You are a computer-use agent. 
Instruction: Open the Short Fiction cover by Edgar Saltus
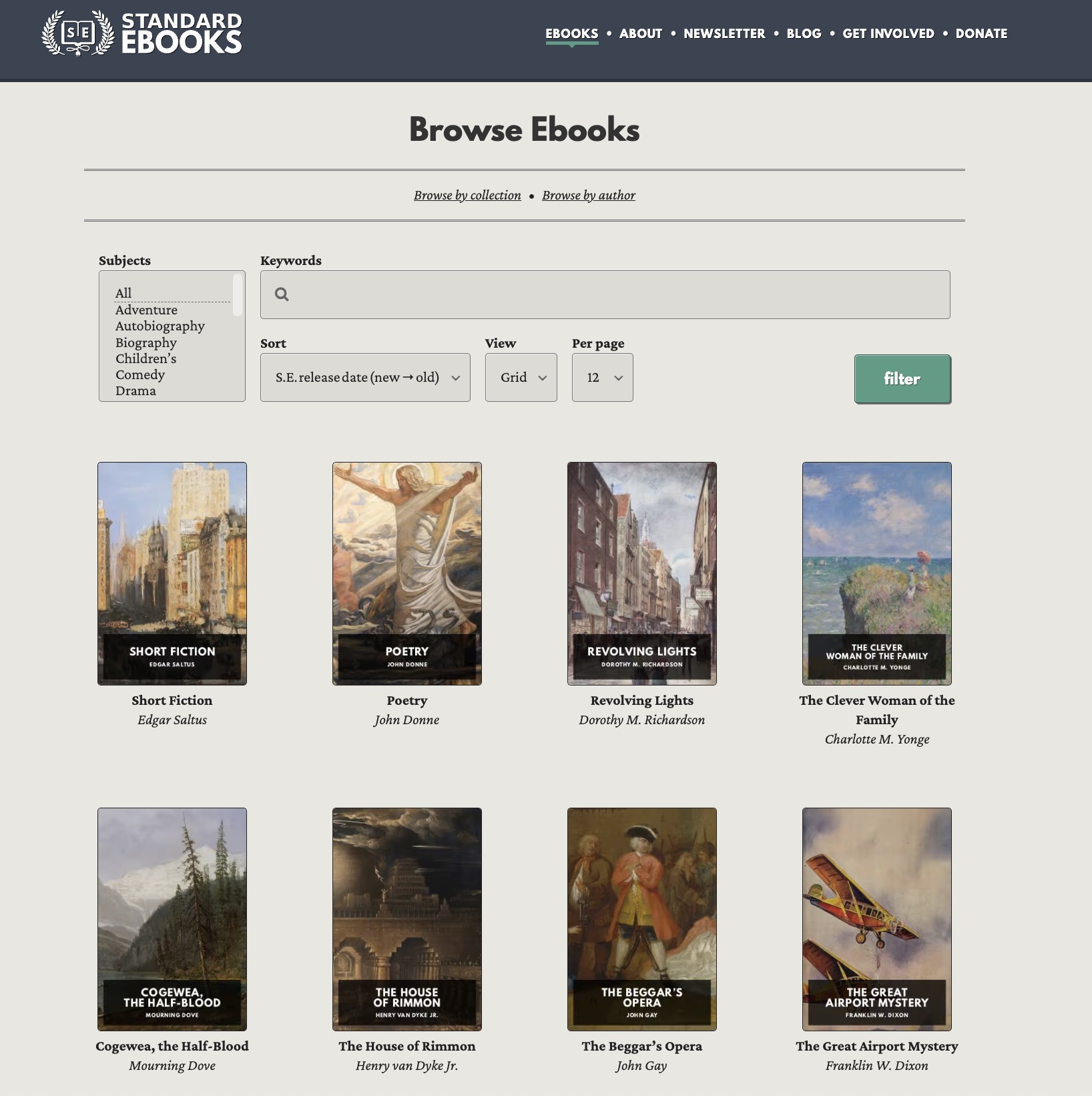point(172,573)
